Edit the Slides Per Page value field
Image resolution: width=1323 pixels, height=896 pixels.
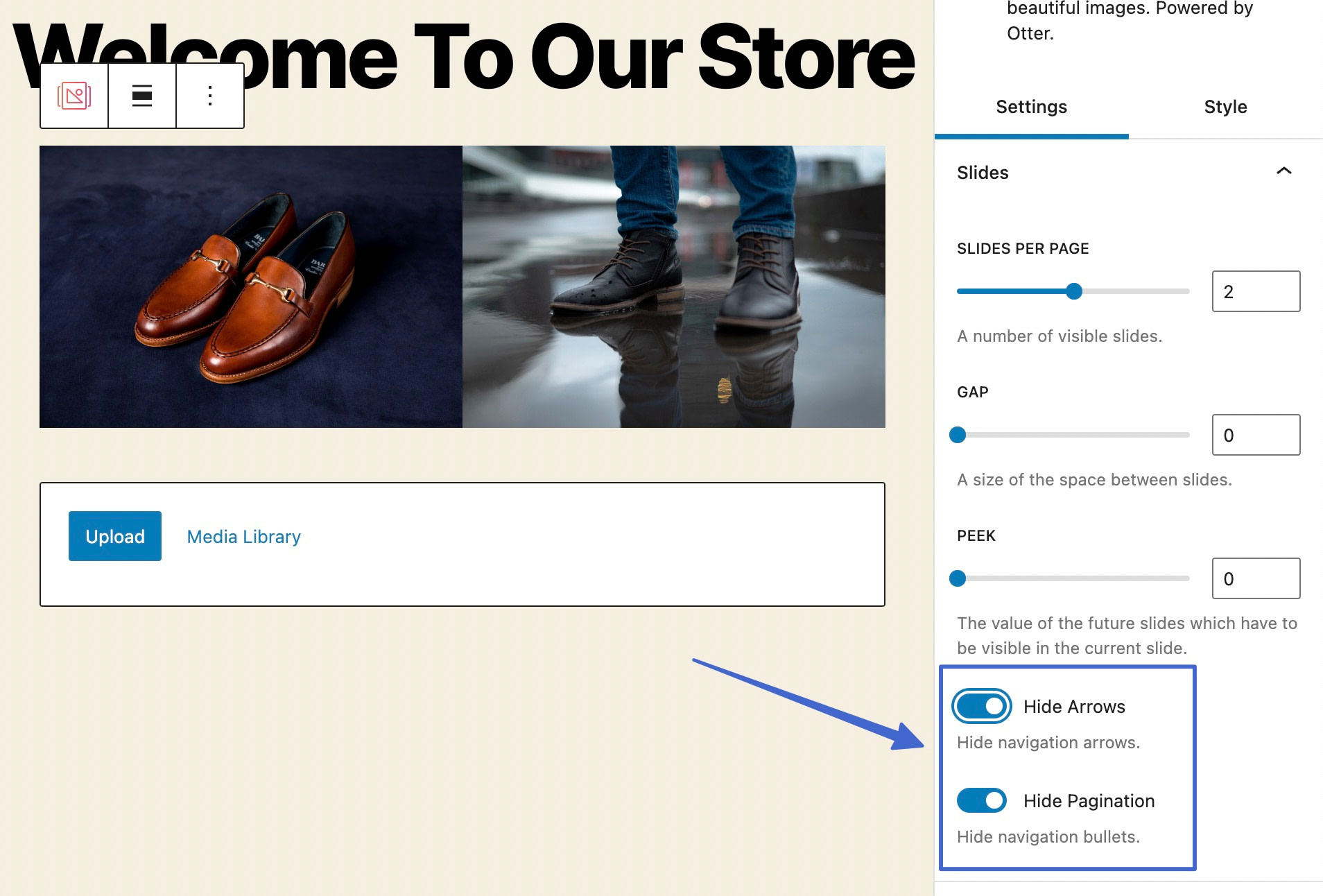[x=1256, y=291]
